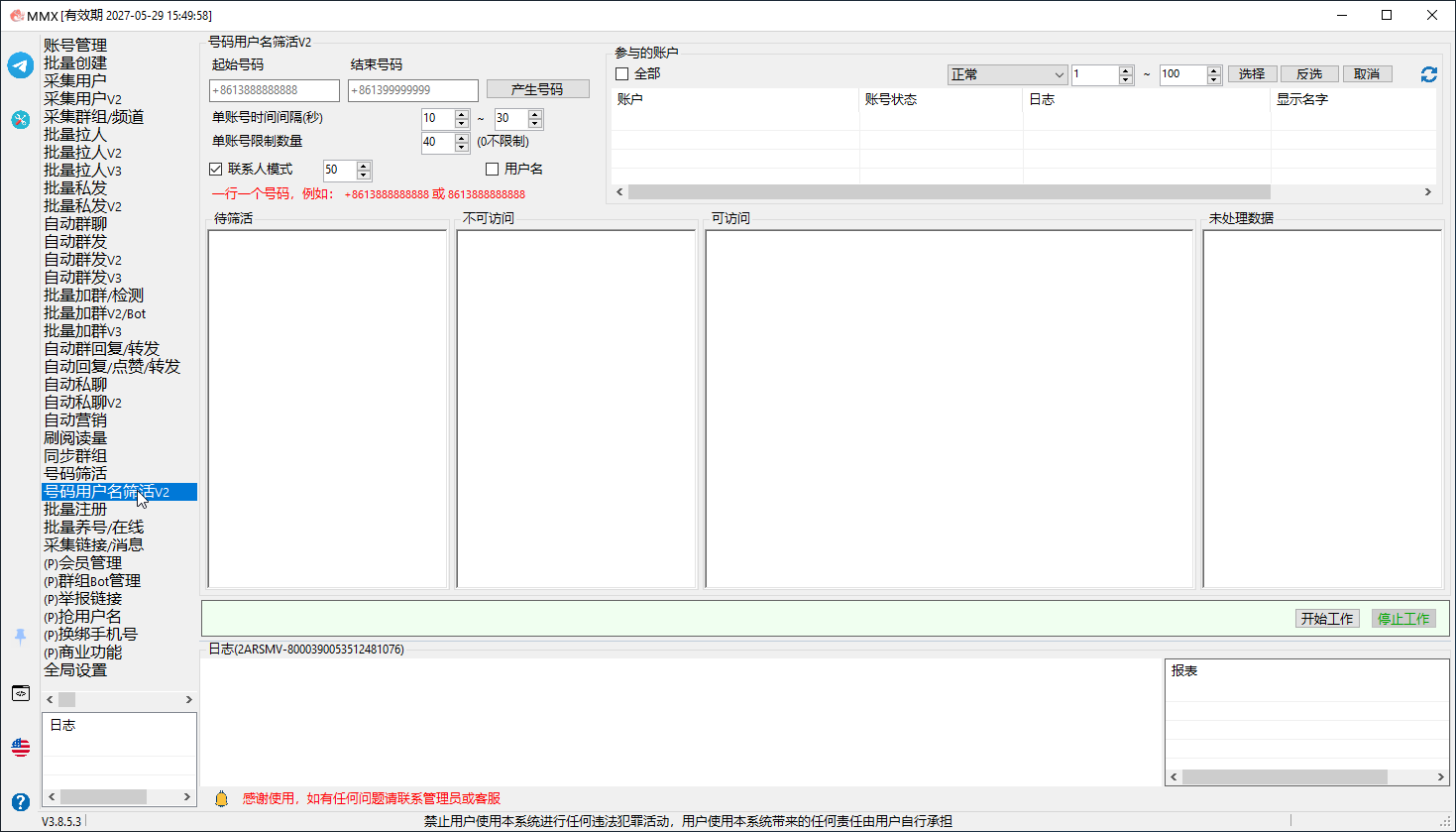Click the 报表 header in the report panel
The width and height of the screenshot is (1456, 832).
coord(1184,671)
